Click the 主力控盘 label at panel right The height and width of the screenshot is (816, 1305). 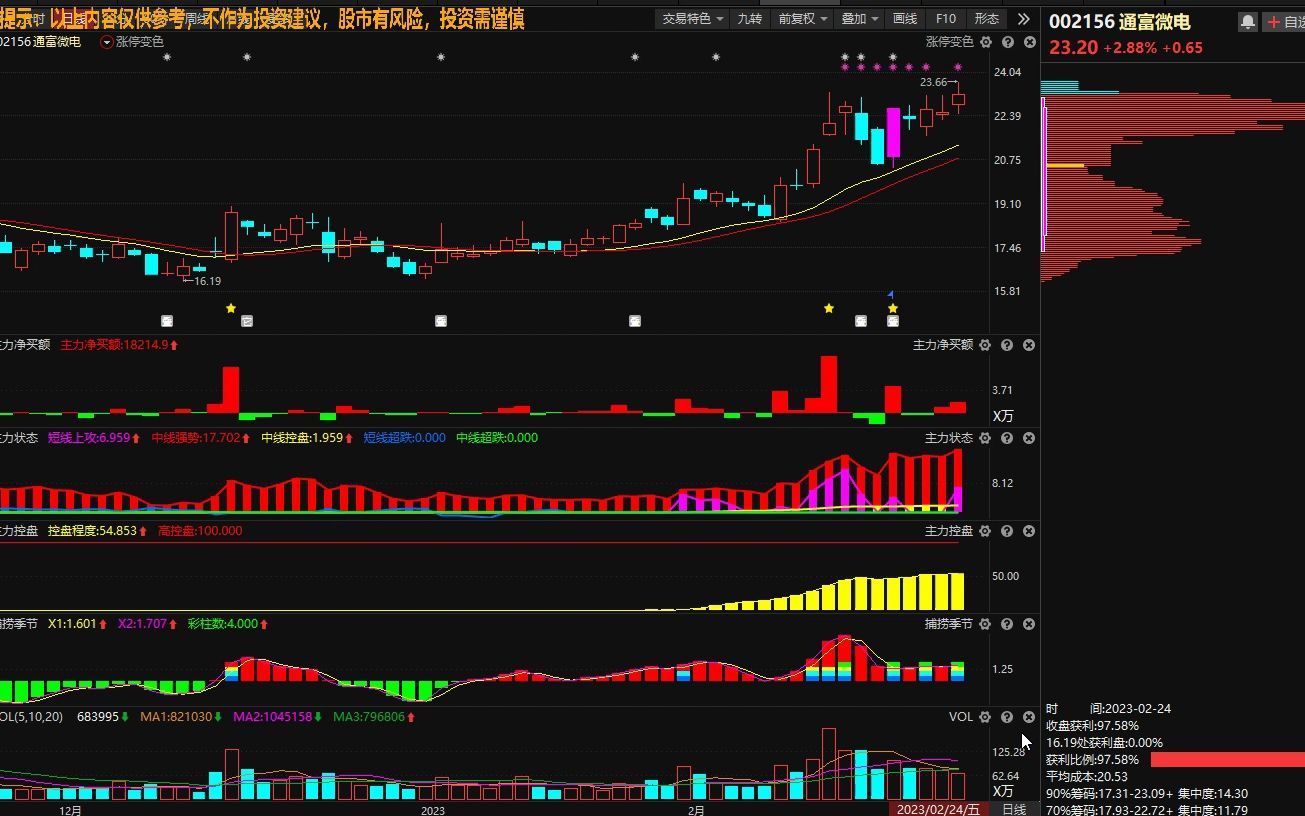tap(949, 531)
